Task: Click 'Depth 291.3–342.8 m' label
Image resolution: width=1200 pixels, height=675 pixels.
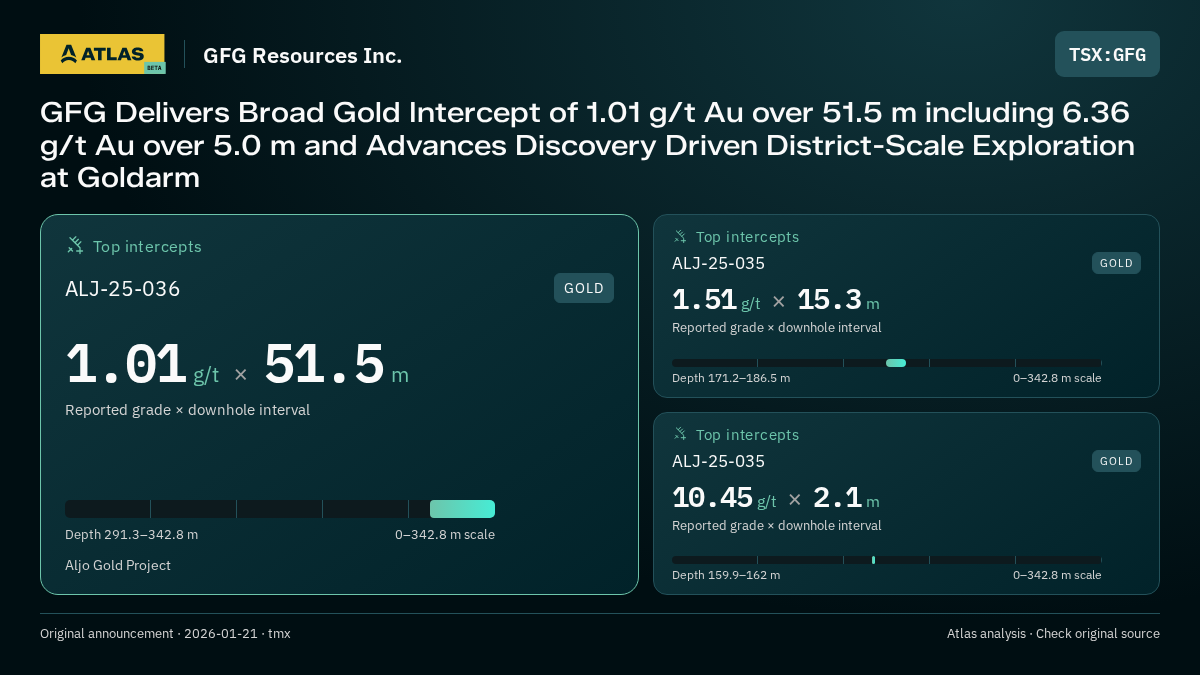Action: 131,534
